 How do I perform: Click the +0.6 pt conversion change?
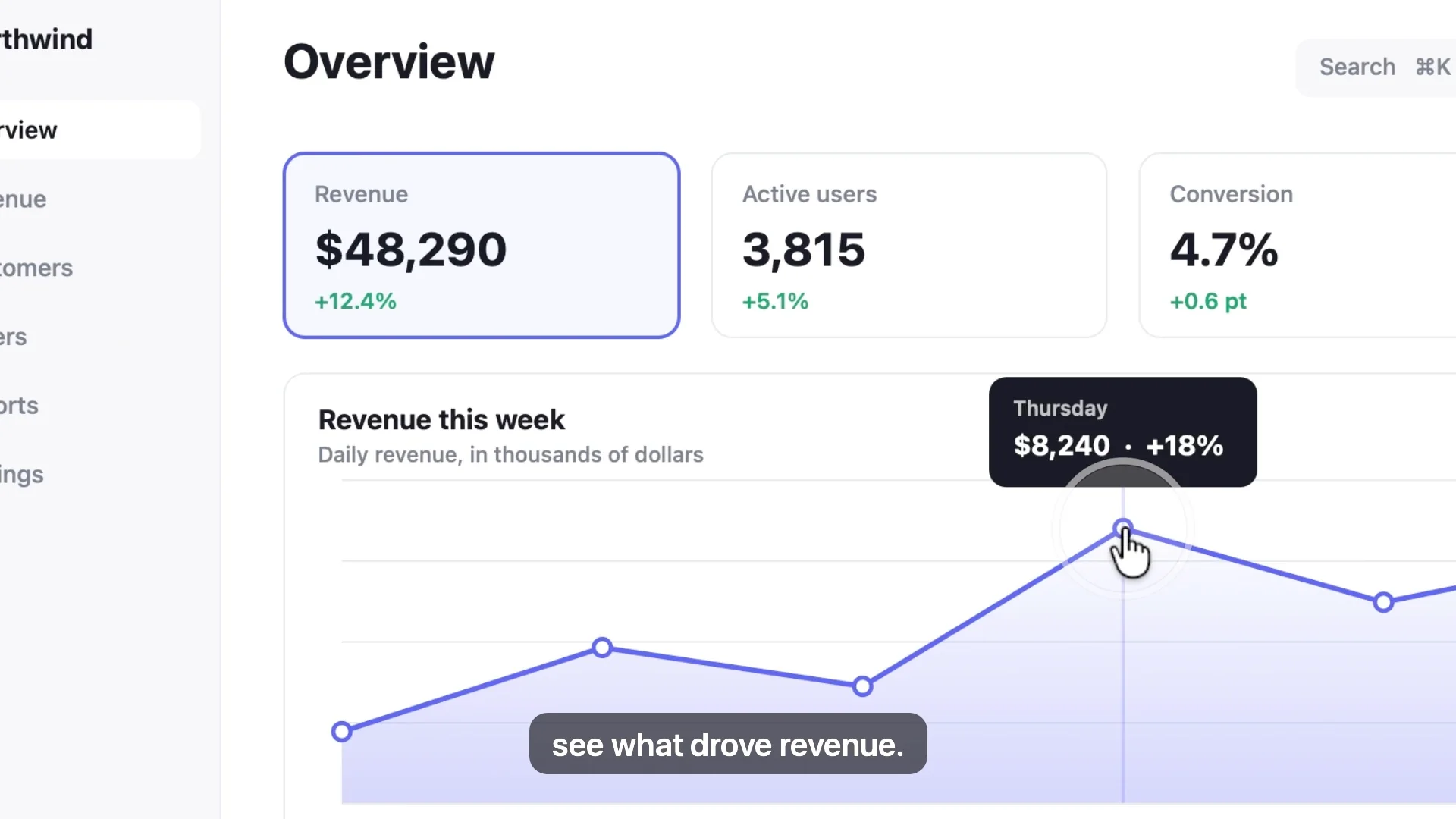1208,301
